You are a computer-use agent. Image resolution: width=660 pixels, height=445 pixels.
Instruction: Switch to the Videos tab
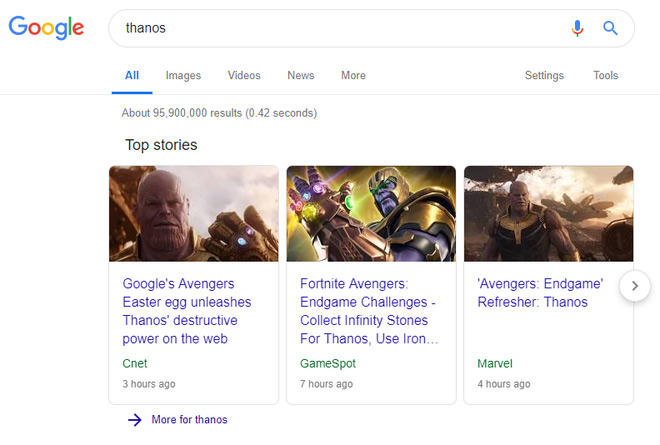coord(244,76)
